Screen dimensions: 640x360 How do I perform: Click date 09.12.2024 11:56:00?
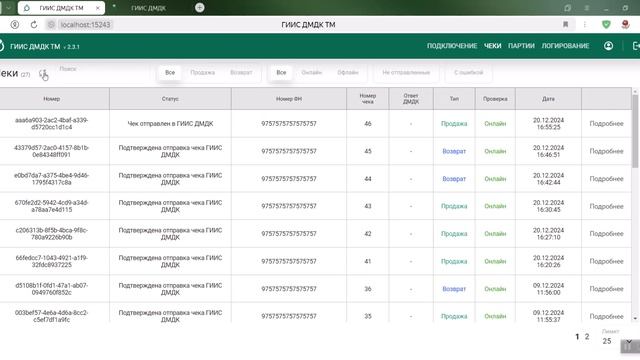click(x=548, y=289)
